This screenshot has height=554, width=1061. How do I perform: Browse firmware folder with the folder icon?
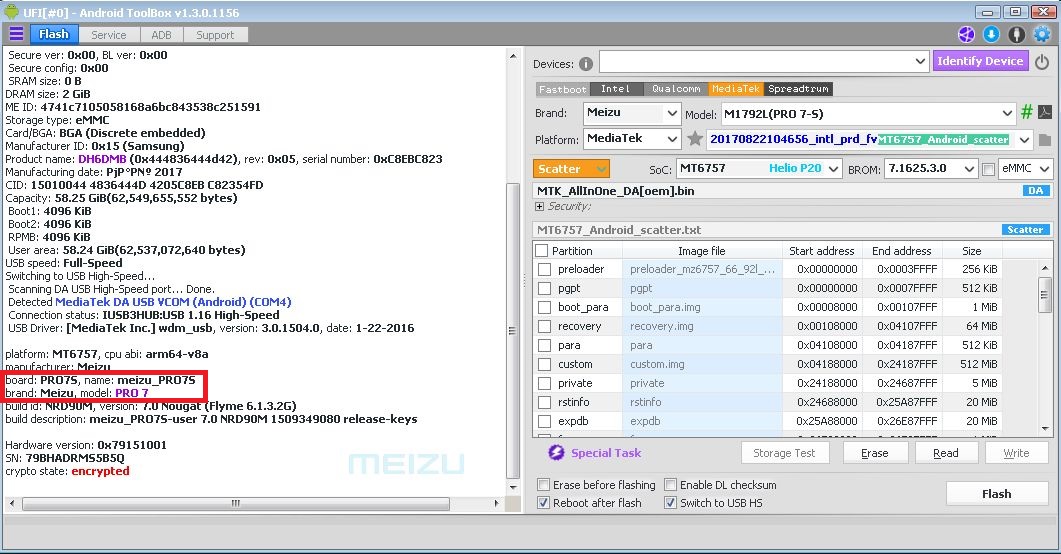[1045, 139]
